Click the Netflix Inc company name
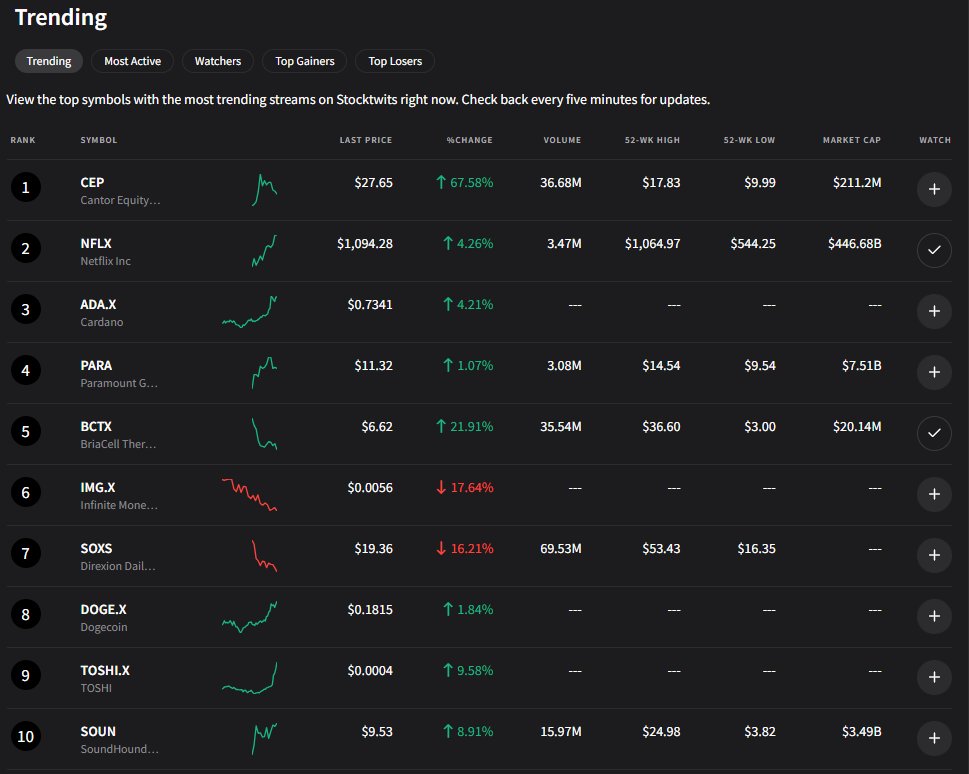 (x=106, y=262)
